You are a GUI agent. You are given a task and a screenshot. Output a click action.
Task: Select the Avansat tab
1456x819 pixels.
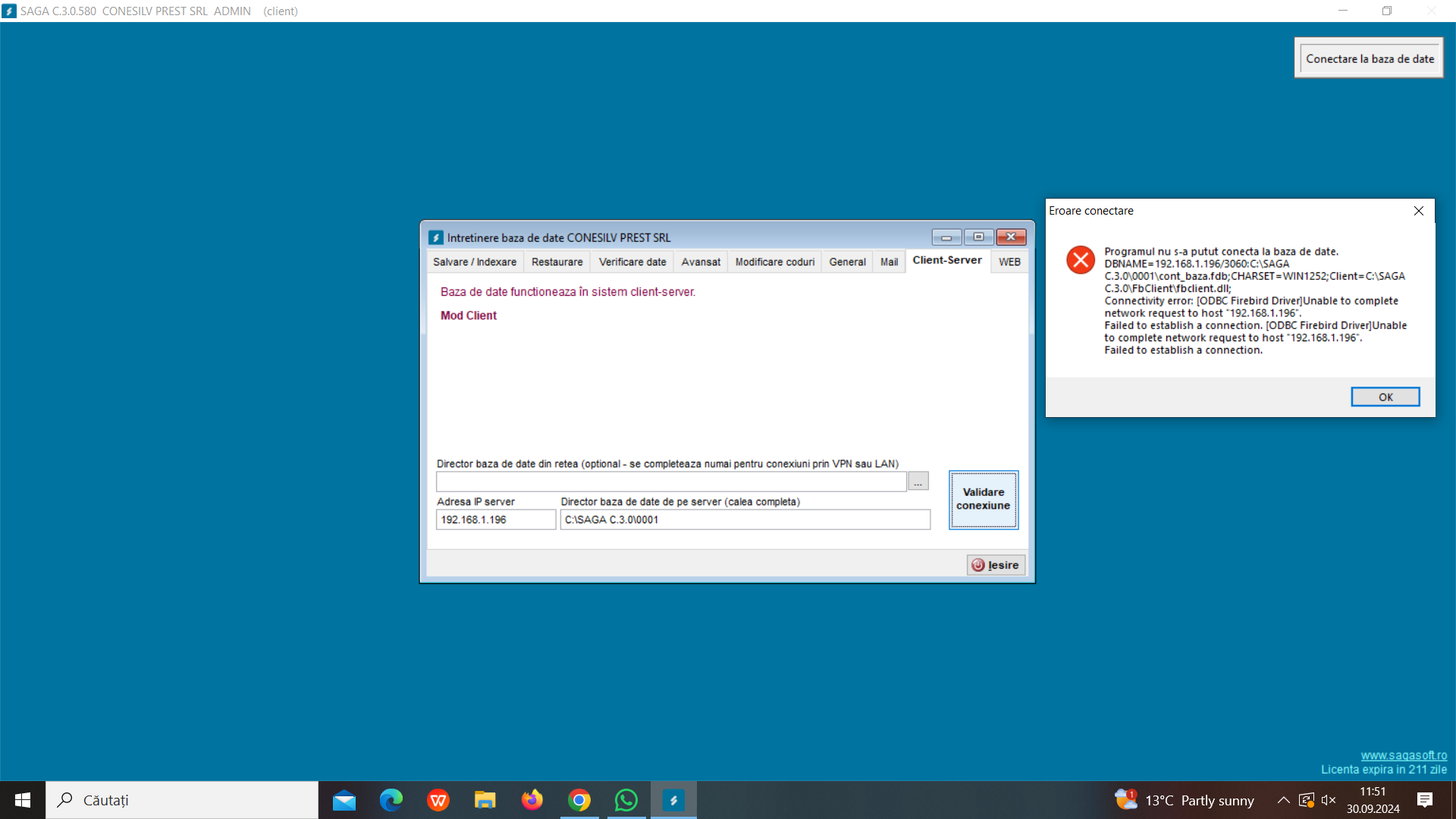(x=701, y=262)
